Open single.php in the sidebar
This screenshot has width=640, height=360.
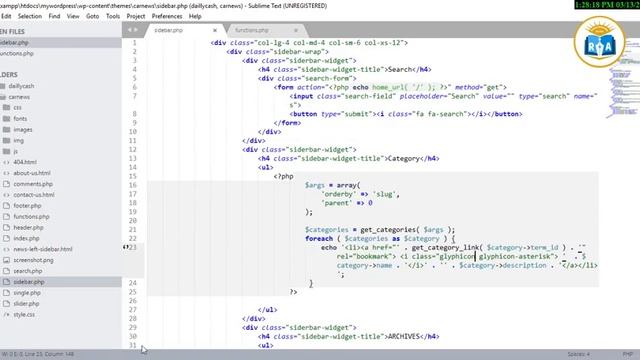coord(27,293)
